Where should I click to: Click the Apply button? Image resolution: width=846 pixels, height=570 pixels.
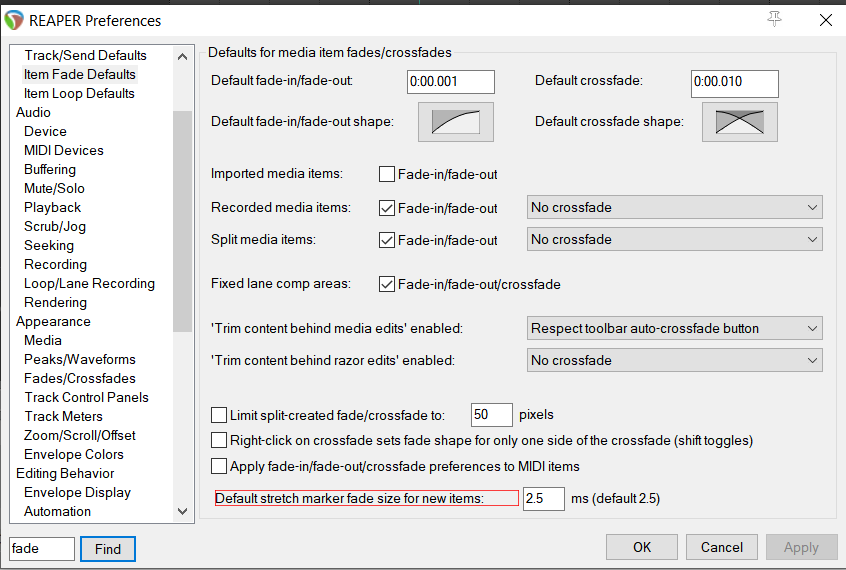[801, 547]
